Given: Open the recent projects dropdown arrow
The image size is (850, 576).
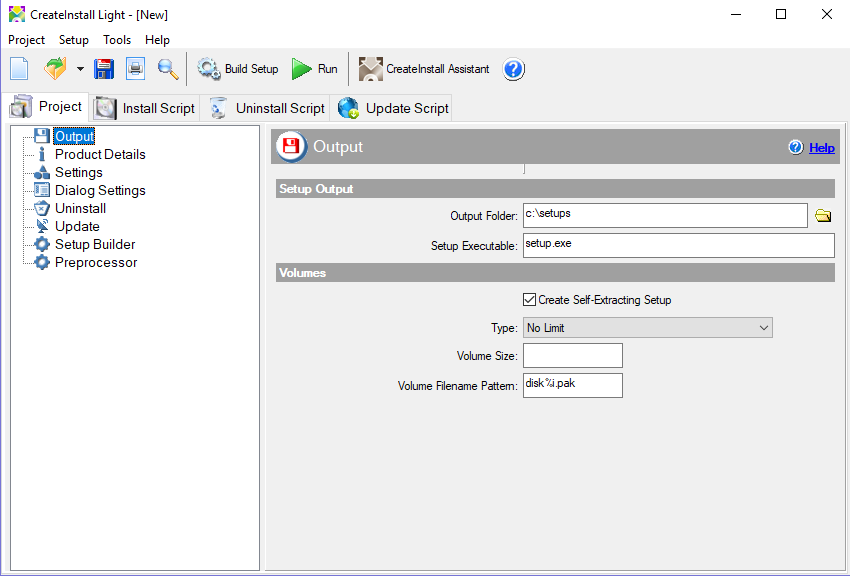Looking at the screenshot, I should (x=80, y=69).
